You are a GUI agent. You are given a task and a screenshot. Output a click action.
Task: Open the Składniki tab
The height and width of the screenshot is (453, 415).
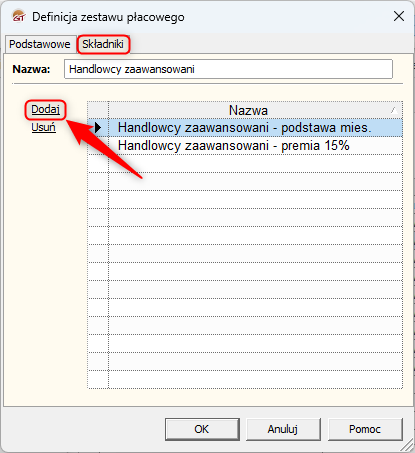coord(103,44)
